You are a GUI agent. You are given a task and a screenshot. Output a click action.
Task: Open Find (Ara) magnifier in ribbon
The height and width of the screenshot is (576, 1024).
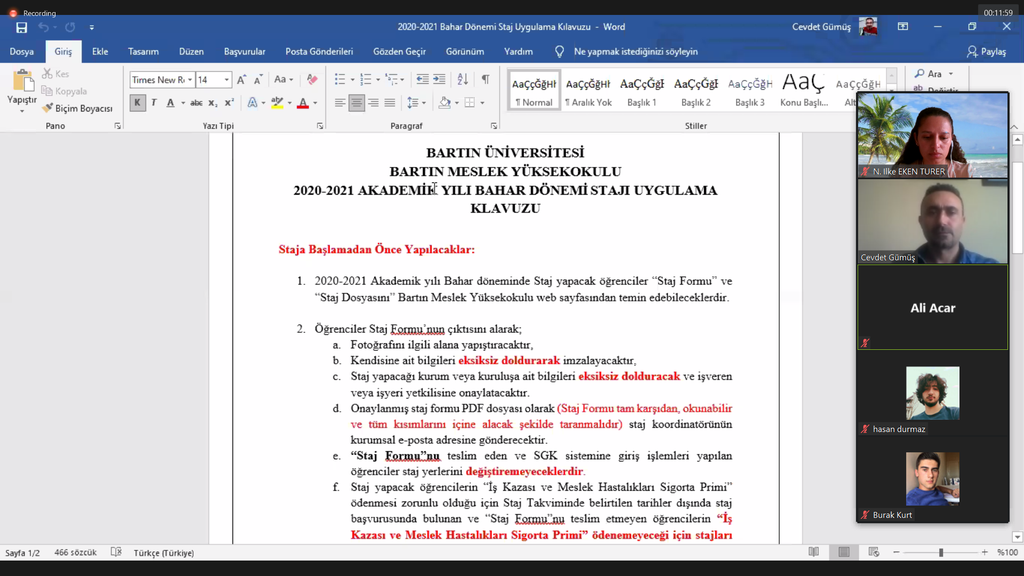click(929, 74)
